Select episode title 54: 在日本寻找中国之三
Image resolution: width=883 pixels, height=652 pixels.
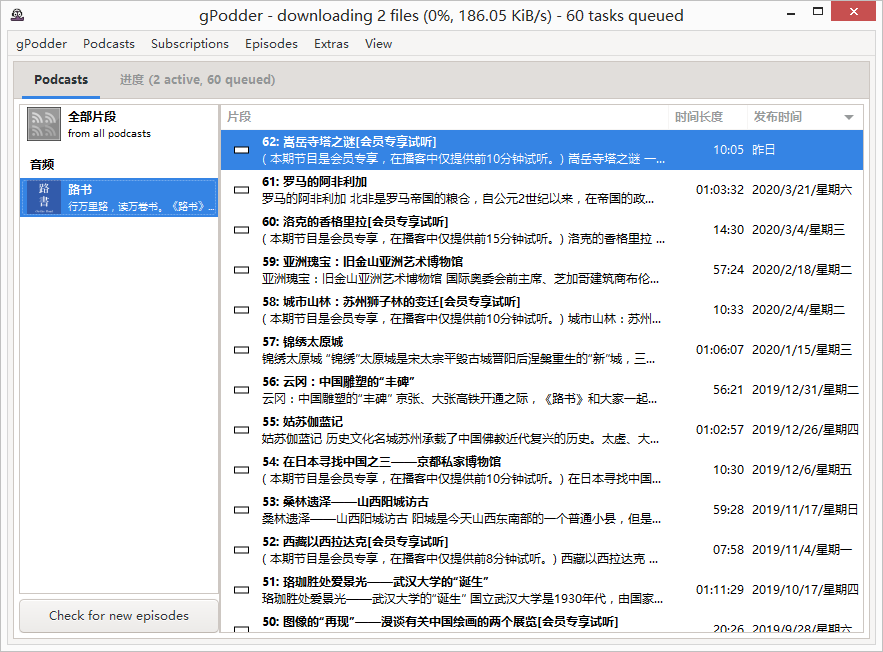tap(382, 462)
